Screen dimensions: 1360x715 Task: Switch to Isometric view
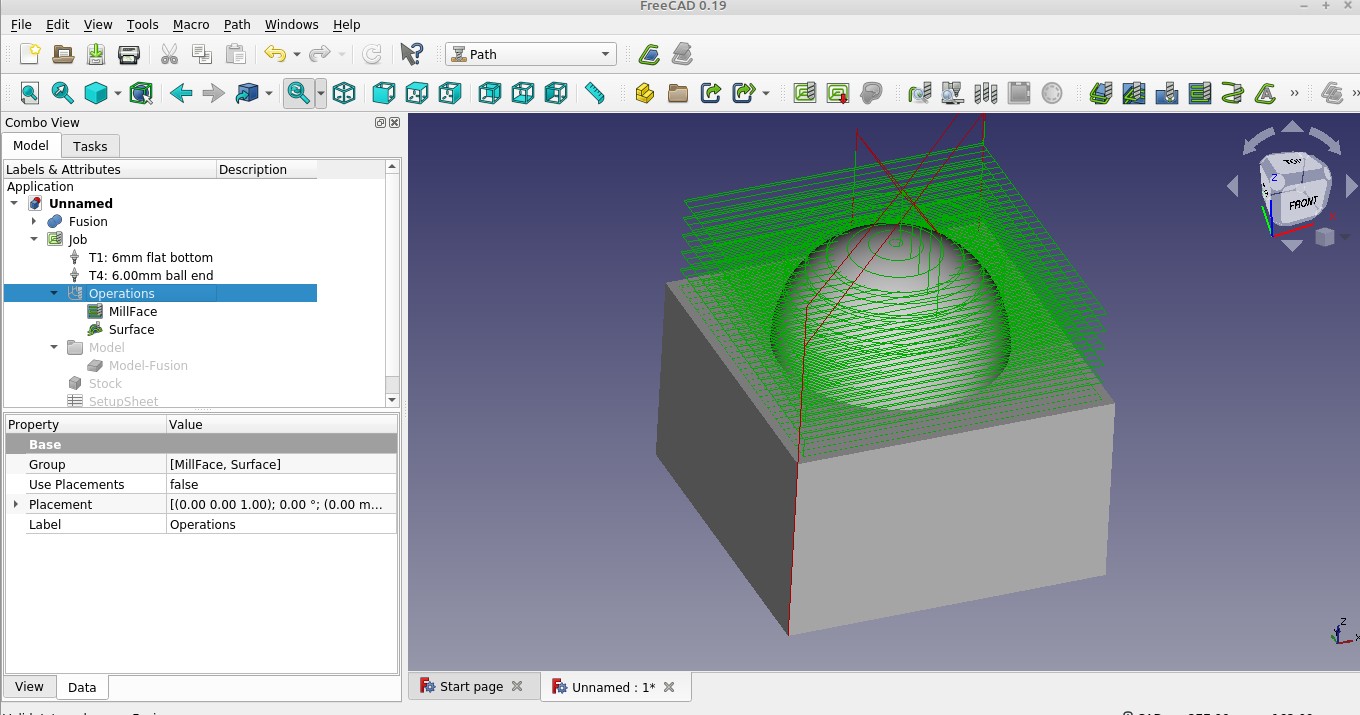point(344,93)
